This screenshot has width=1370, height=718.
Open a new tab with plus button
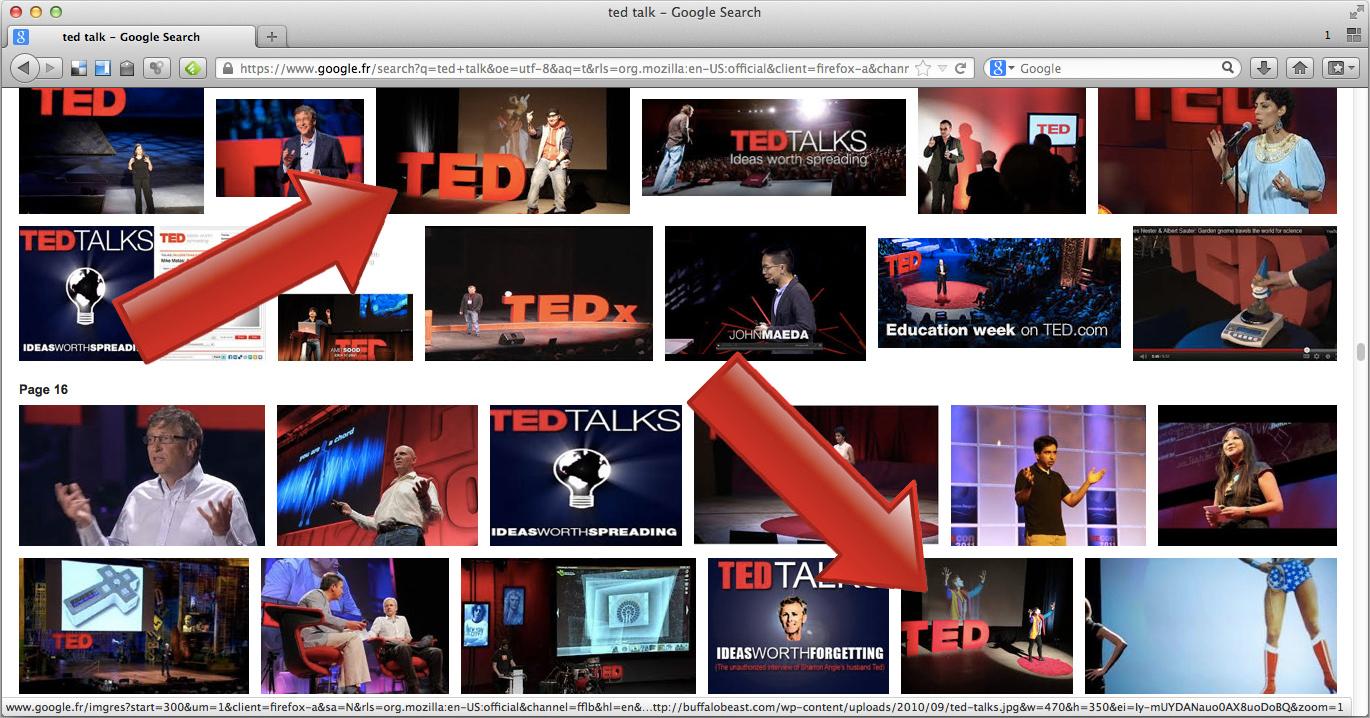[x=272, y=37]
